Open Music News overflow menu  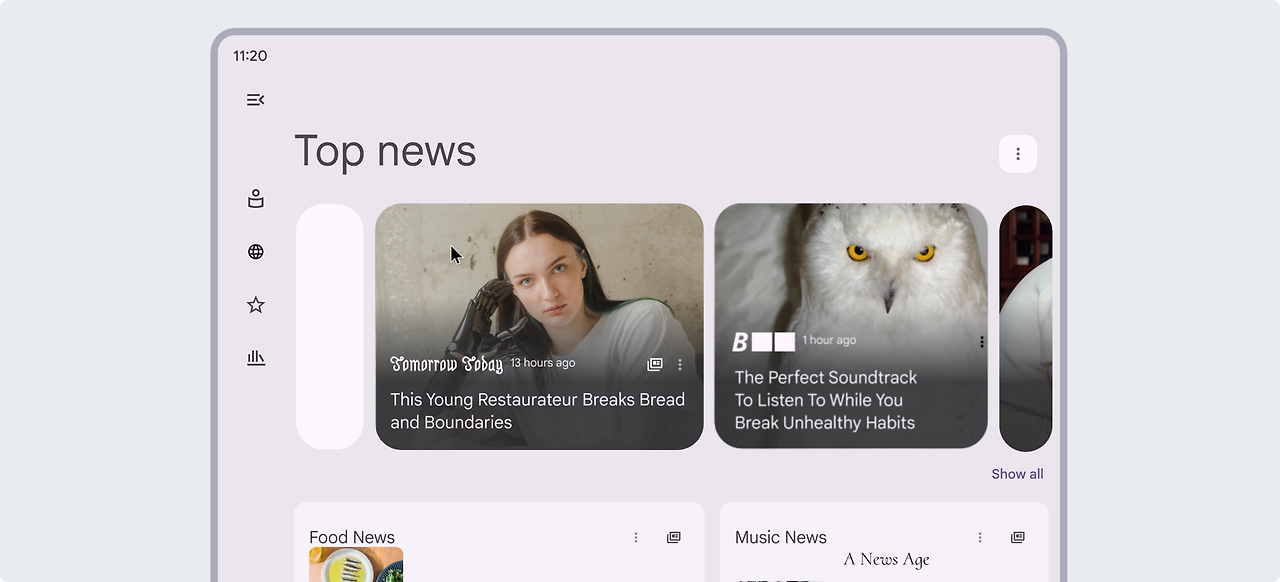(x=980, y=538)
